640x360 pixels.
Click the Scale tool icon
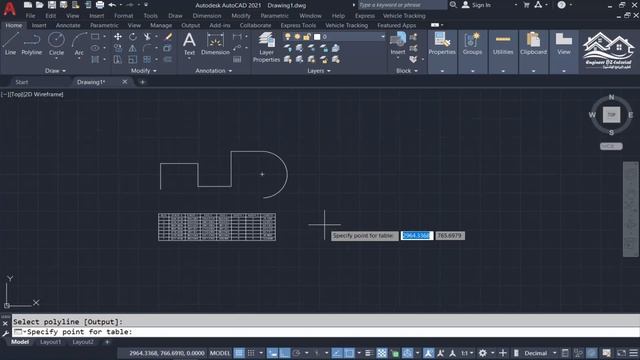(133, 60)
